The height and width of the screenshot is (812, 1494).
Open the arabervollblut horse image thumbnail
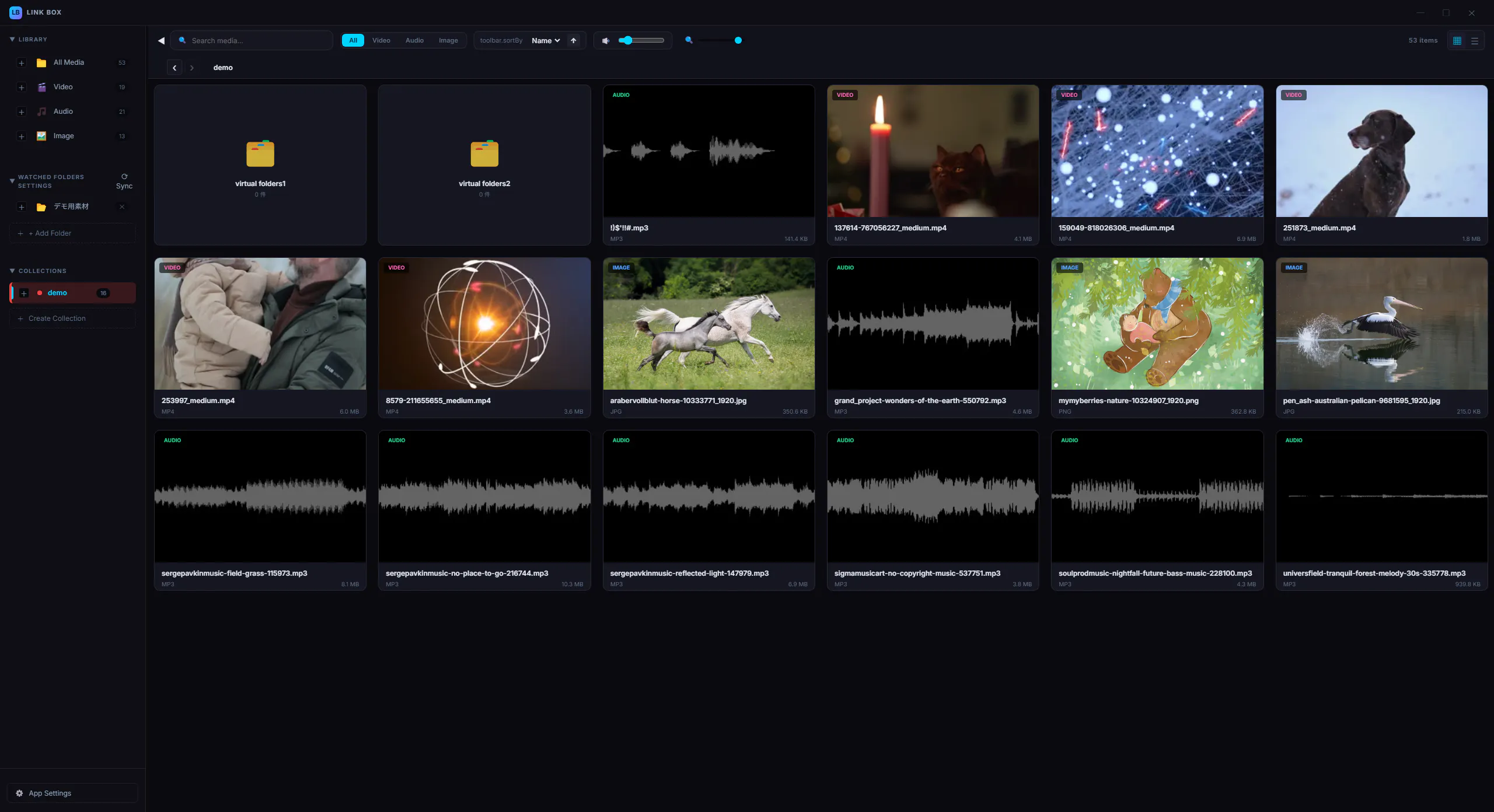click(708, 324)
